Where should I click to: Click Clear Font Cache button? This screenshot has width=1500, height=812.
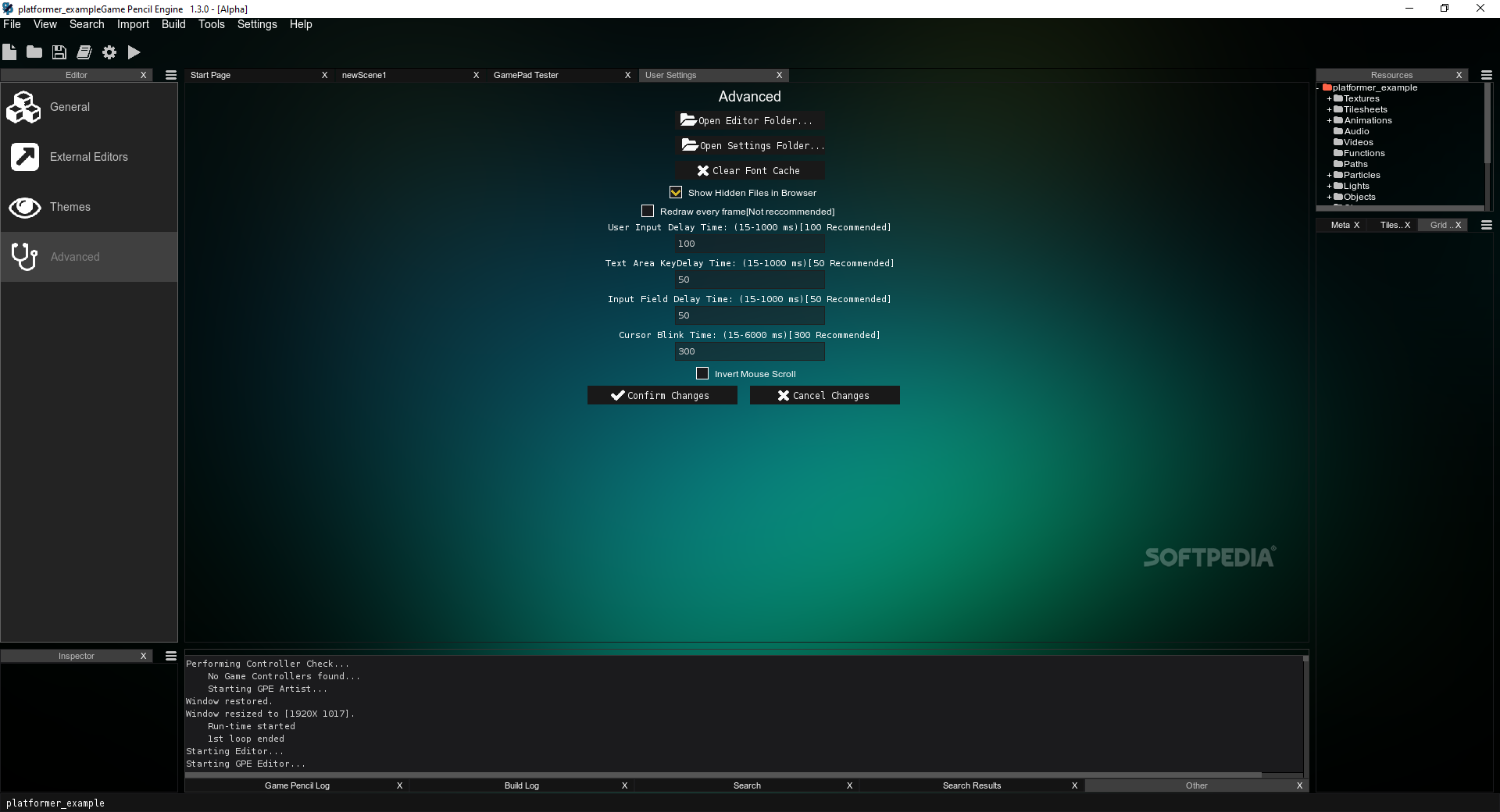[749, 171]
